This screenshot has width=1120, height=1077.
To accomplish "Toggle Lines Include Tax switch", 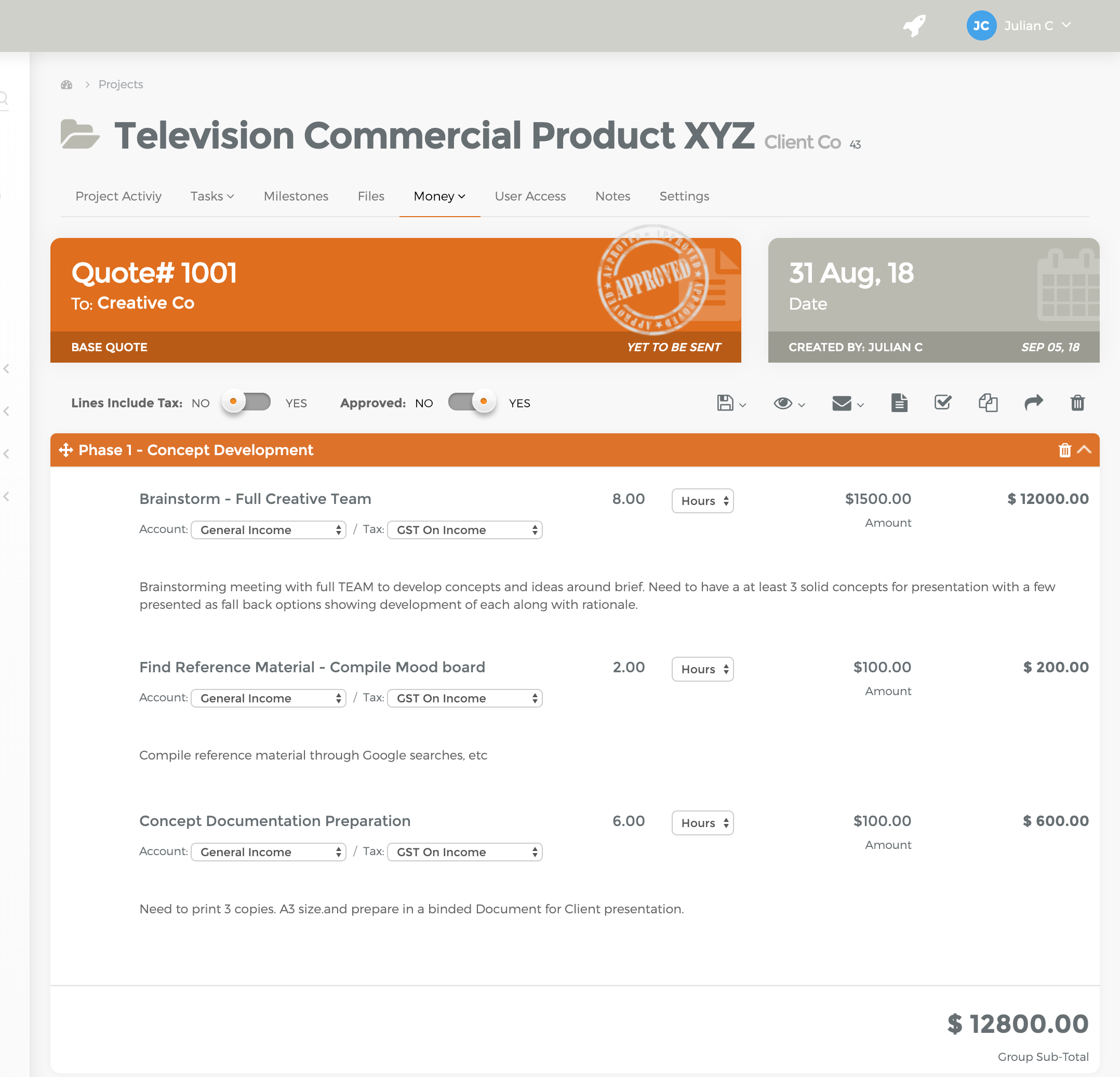I will tap(246, 402).
